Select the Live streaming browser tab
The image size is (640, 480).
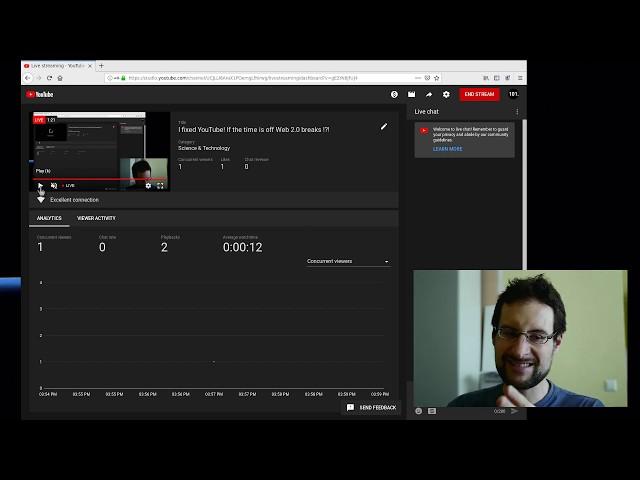pos(58,66)
